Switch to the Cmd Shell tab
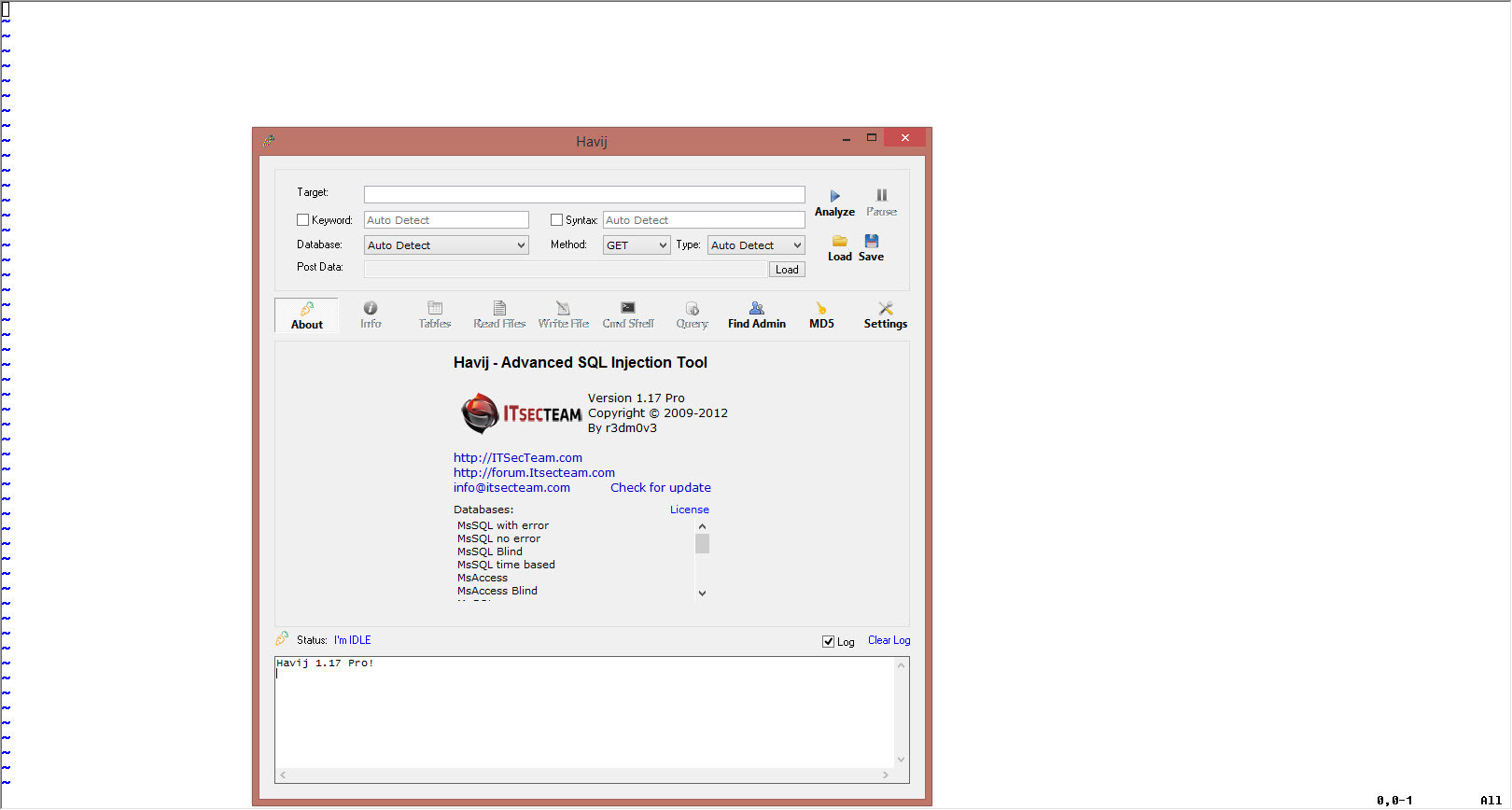 click(628, 315)
